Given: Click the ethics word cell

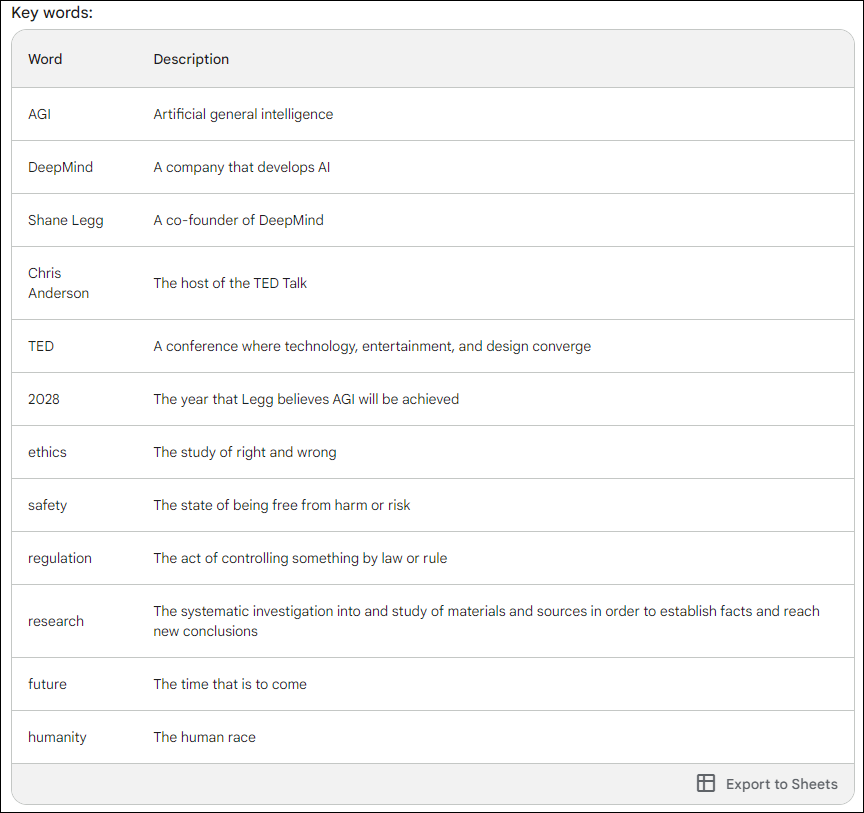Looking at the screenshot, I should pyautogui.click(x=47, y=452).
